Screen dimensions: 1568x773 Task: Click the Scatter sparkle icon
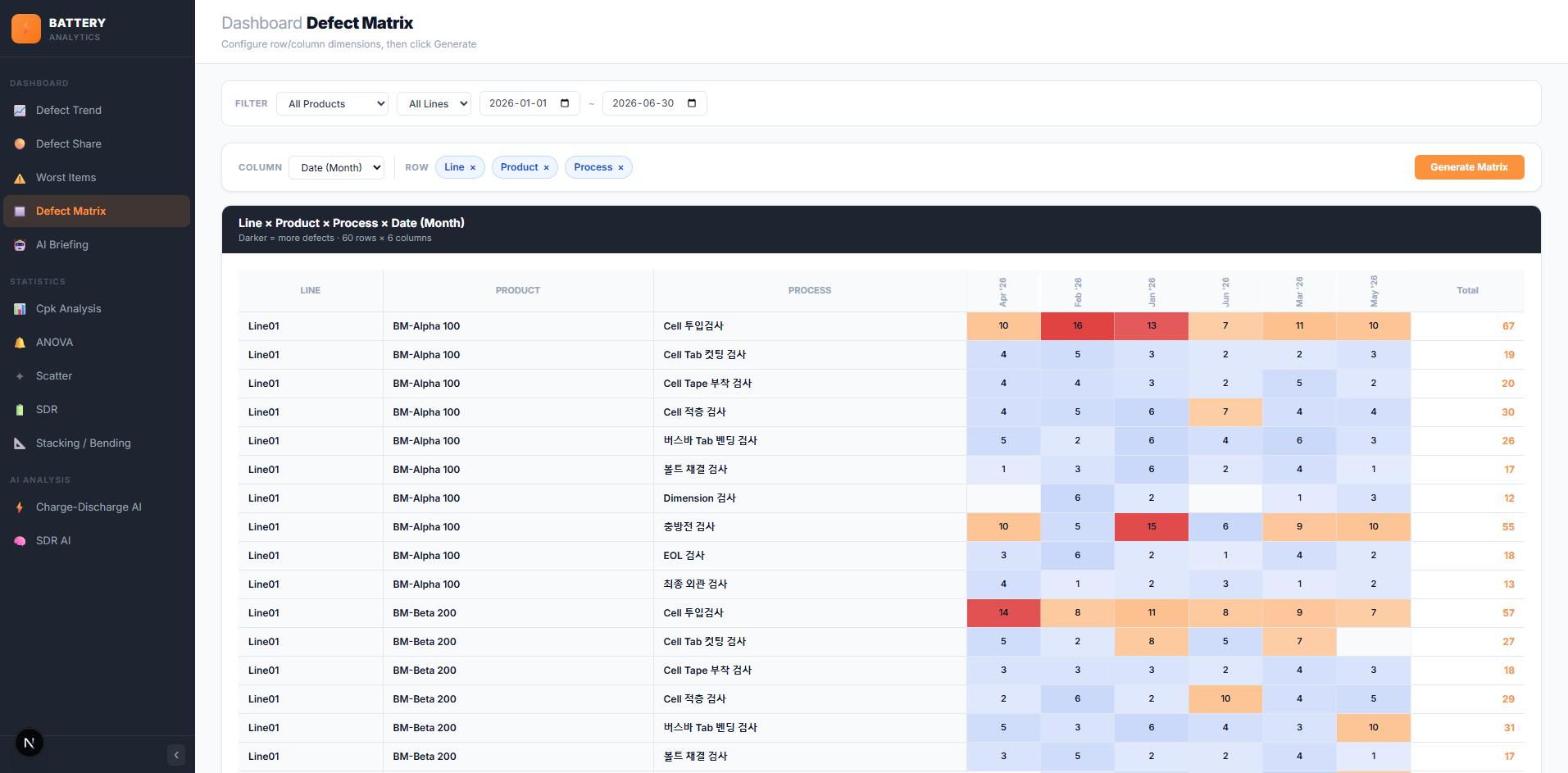[x=20, y=376]
